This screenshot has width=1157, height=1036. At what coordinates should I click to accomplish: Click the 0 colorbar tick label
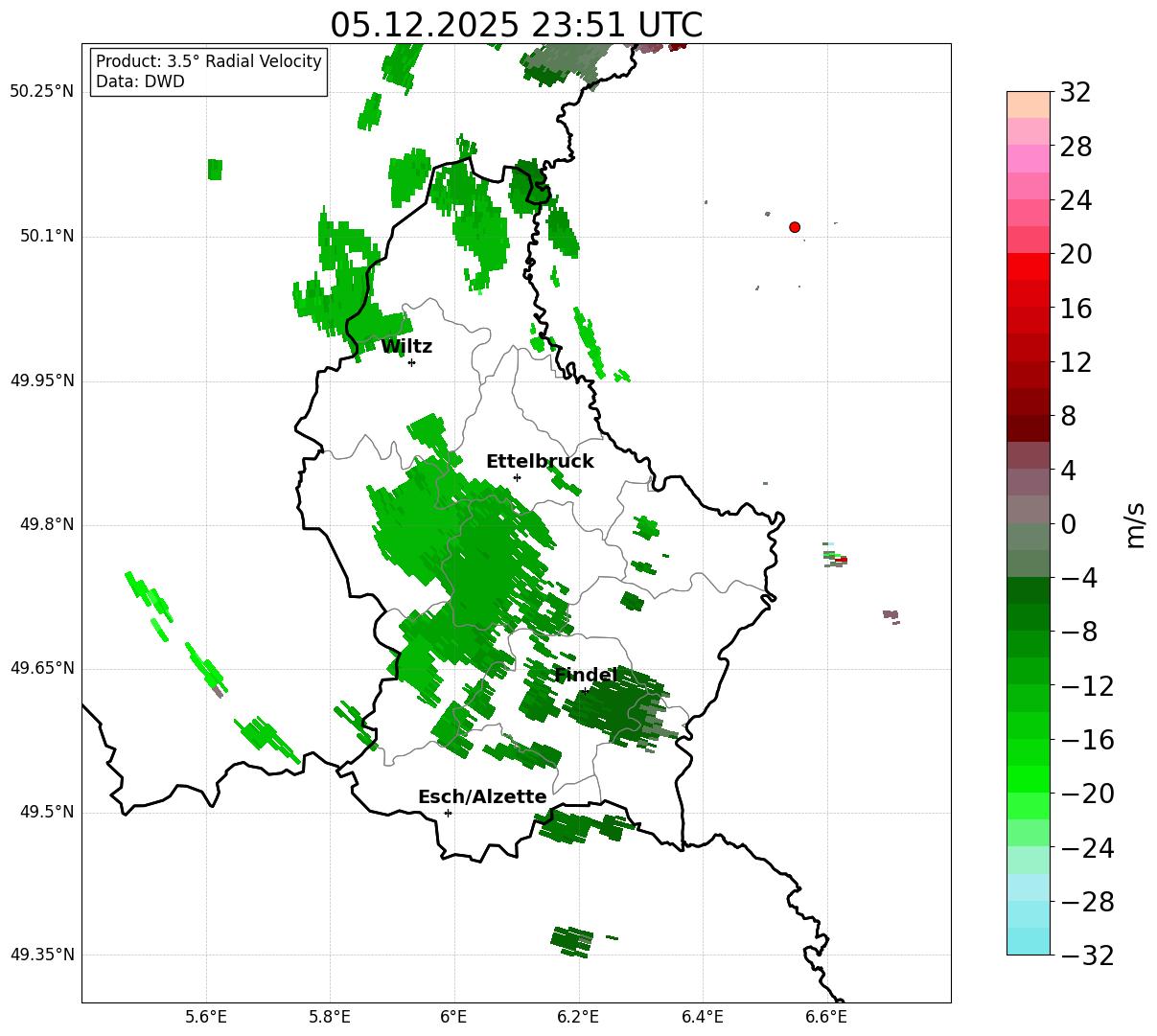1068,524
